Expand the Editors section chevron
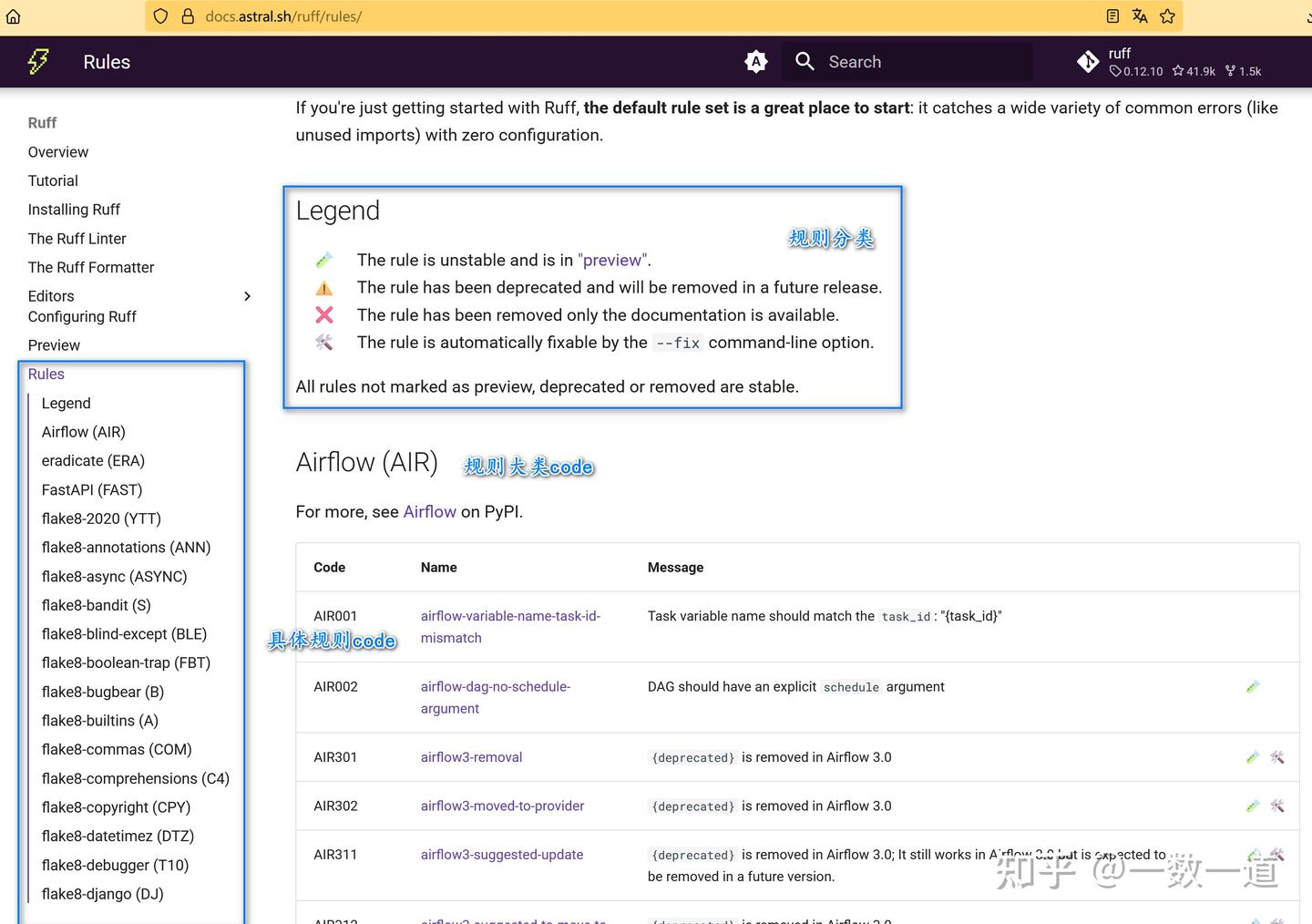Screen dimensions: 1312x924 click(x=247, y=296)
